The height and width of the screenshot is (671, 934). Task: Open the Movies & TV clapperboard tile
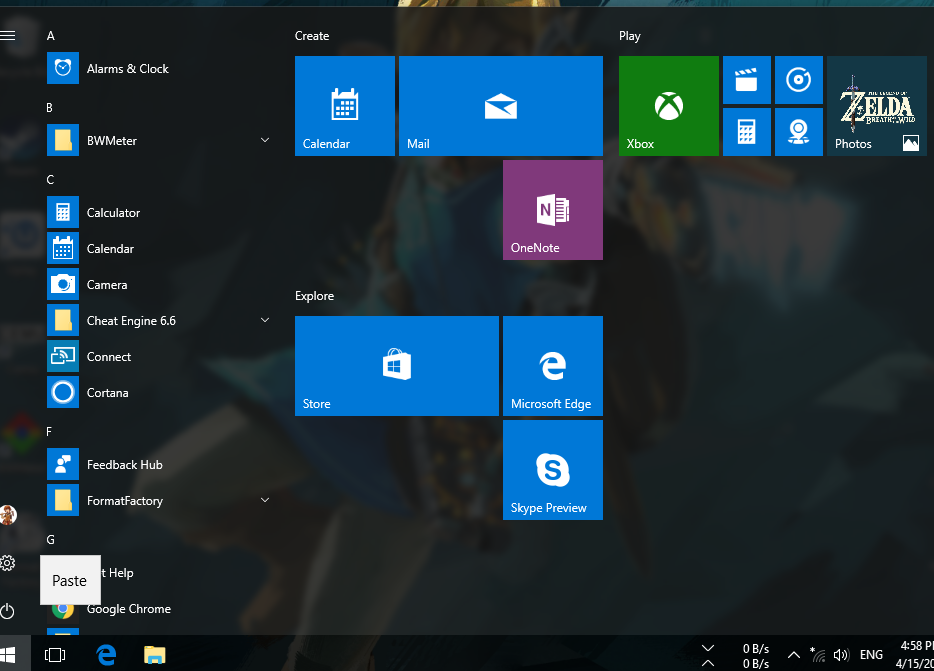747,80
